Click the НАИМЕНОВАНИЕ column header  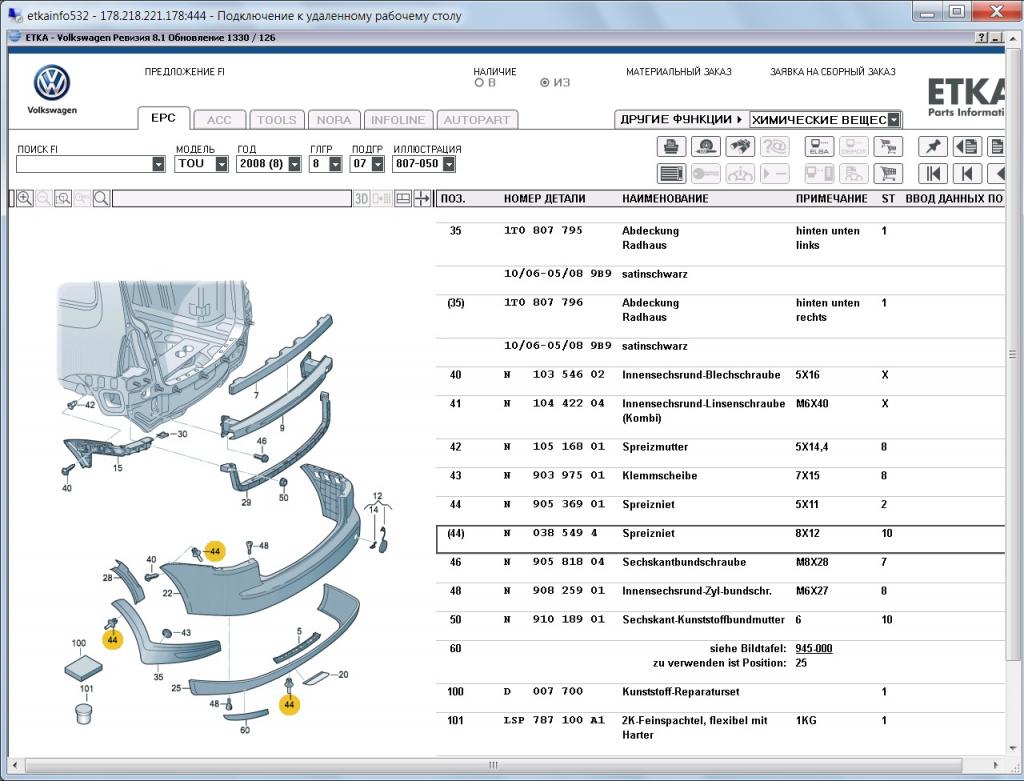665,199
